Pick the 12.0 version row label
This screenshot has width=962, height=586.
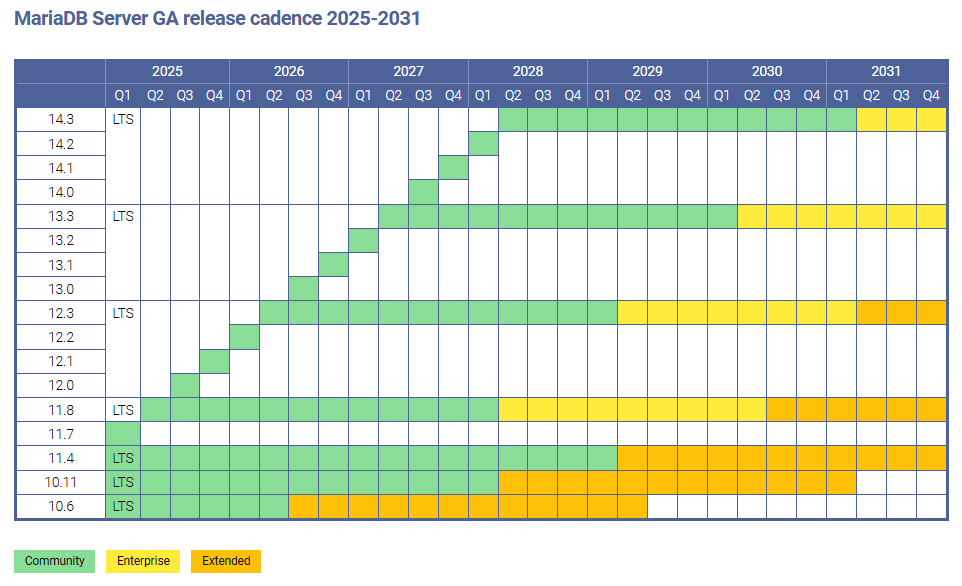click(61, 385)
